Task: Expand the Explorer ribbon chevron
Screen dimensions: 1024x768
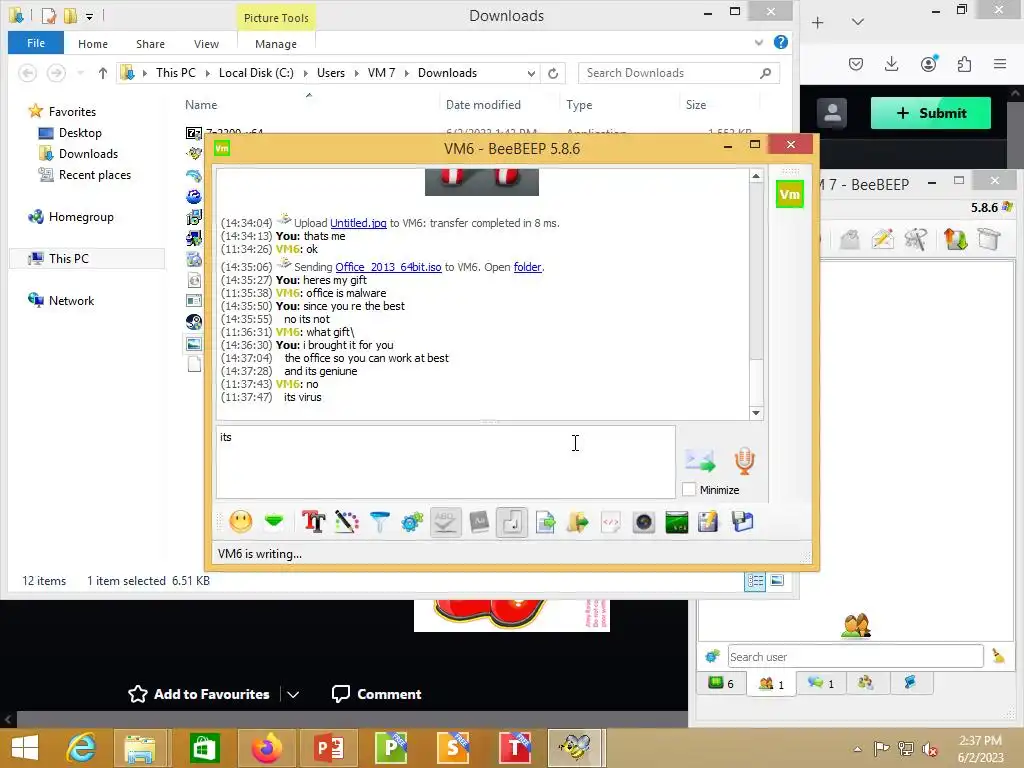Action: pyautogui.click(x=758, y=42)
